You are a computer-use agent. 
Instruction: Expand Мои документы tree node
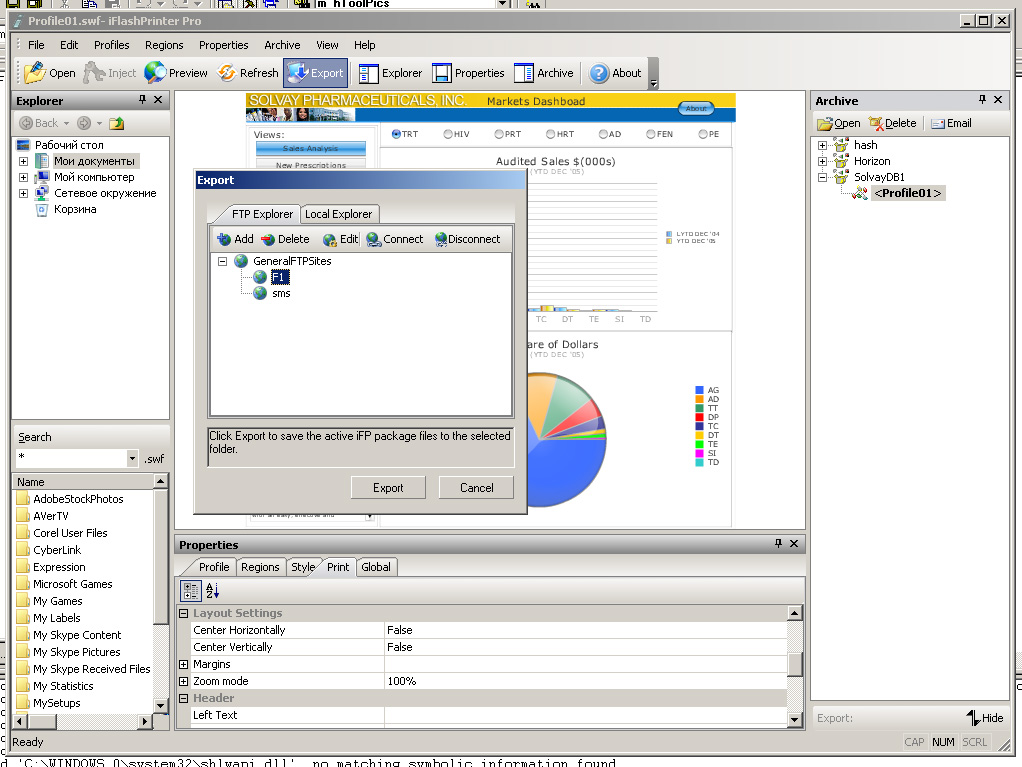23,161
